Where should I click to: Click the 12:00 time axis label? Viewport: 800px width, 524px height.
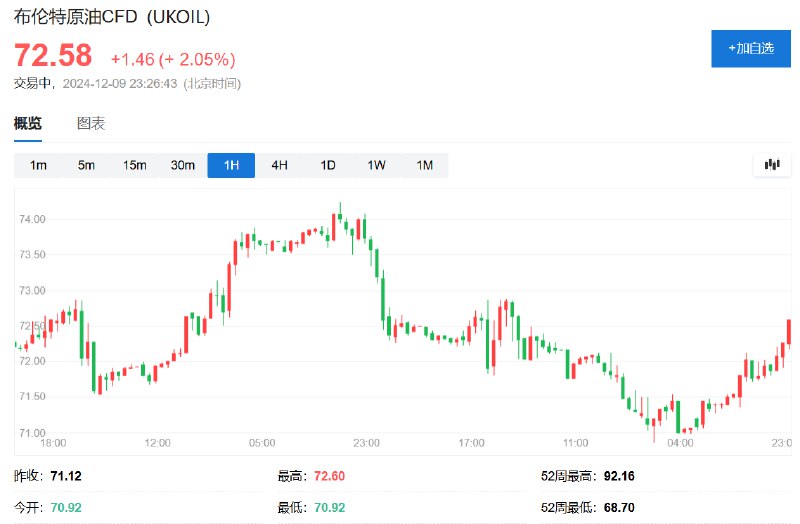[x=158, y=443]
